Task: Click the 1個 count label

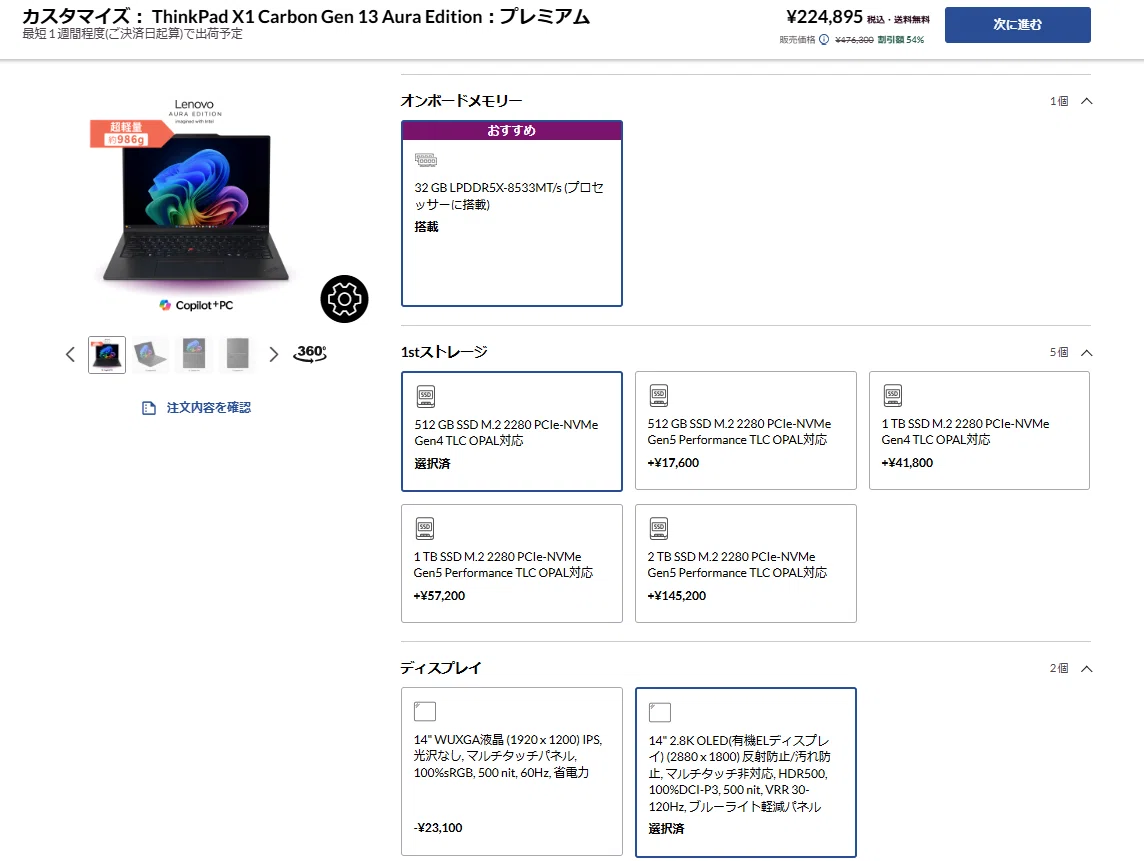Action: 1059,101
